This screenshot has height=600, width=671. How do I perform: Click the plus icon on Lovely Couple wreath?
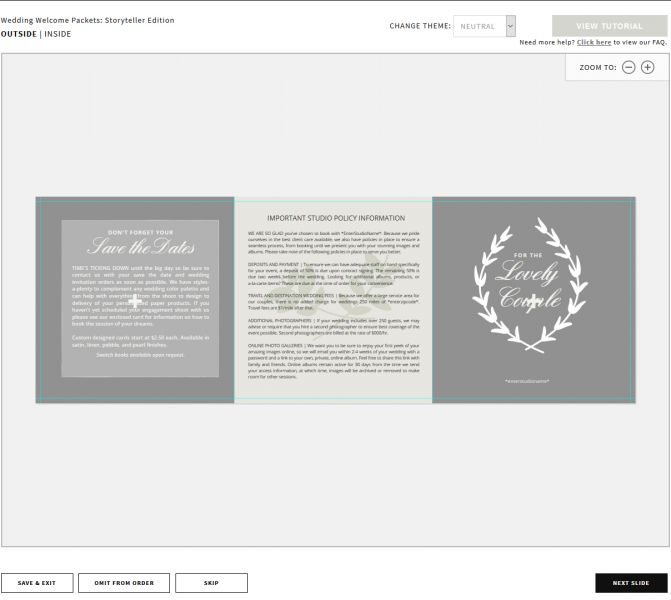coord(533,304)
